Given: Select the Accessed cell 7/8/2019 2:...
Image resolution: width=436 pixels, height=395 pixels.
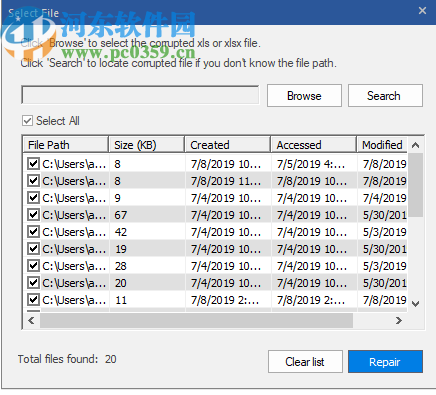Looking at the screenshot, I should pyautogui.click(x=314, y=300).
